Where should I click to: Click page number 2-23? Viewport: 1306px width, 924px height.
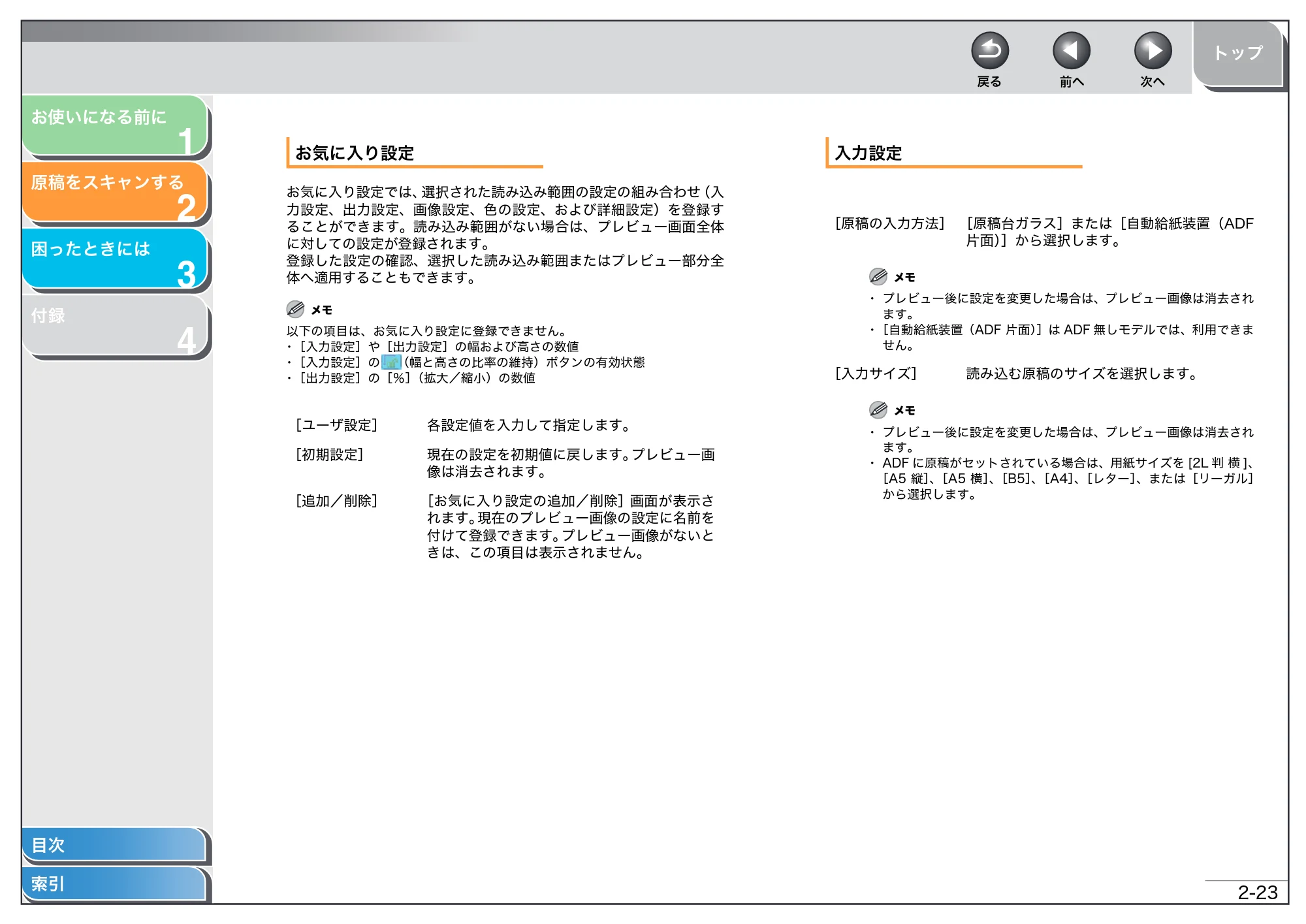[1257, 893]
